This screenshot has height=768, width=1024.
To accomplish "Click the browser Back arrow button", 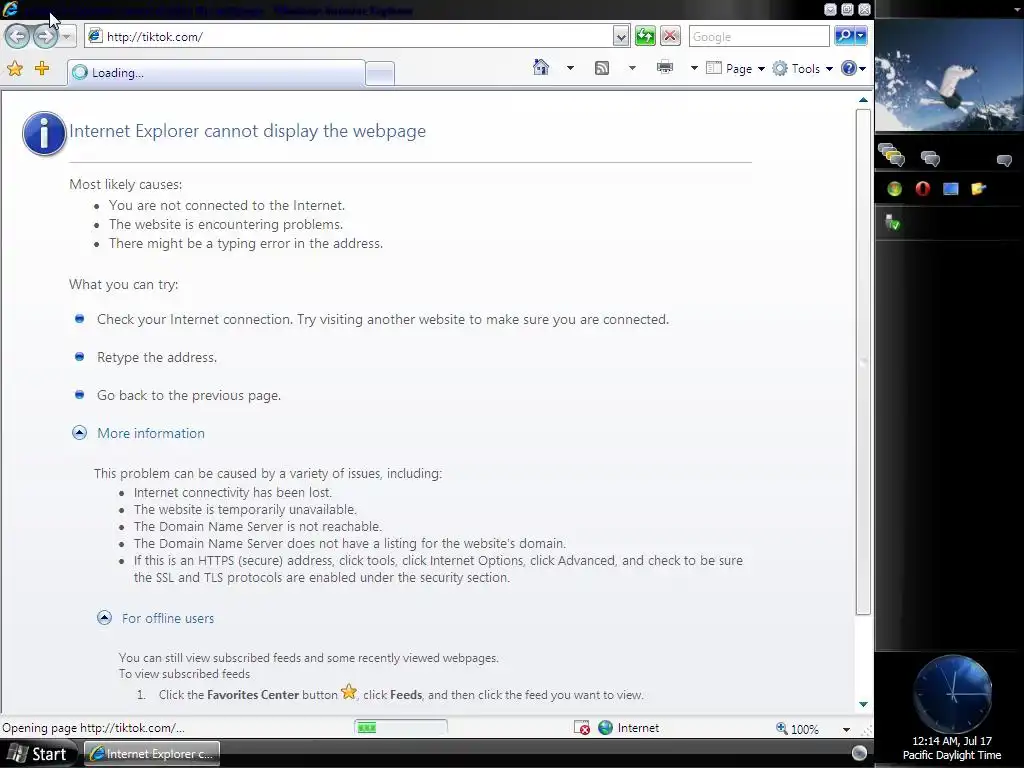I will click(x=18, y=37).
